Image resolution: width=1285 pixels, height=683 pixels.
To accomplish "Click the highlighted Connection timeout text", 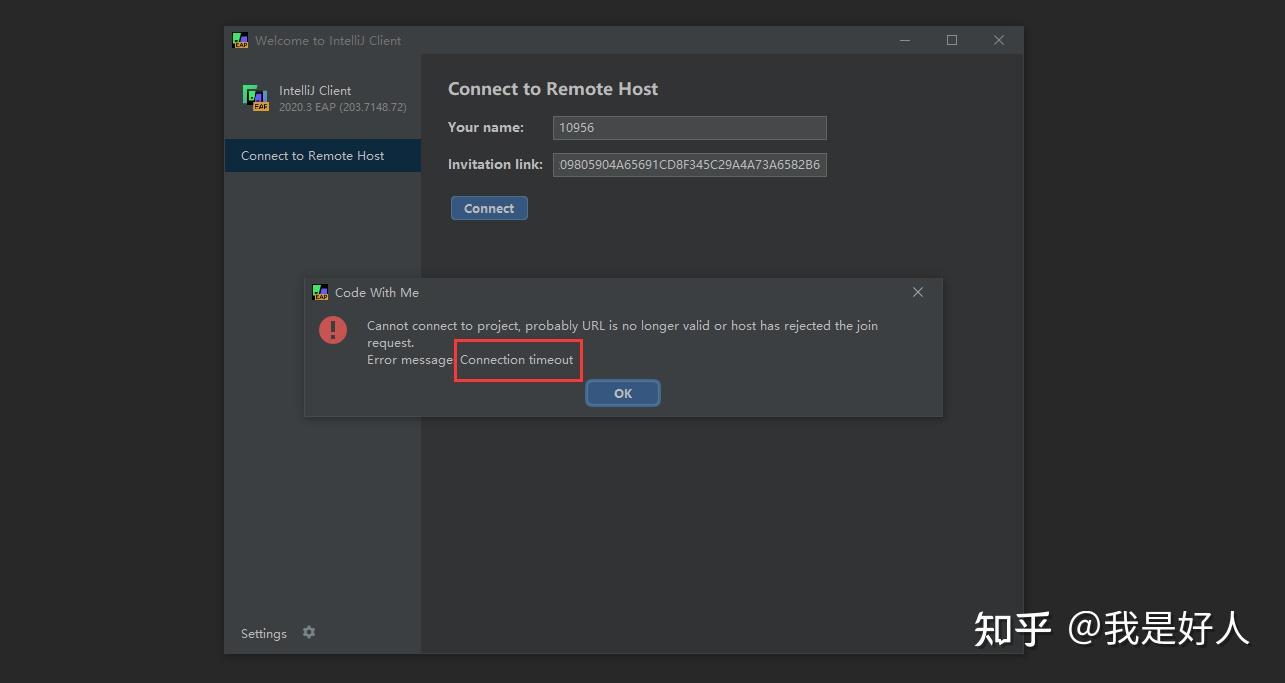I will point(517,360).
